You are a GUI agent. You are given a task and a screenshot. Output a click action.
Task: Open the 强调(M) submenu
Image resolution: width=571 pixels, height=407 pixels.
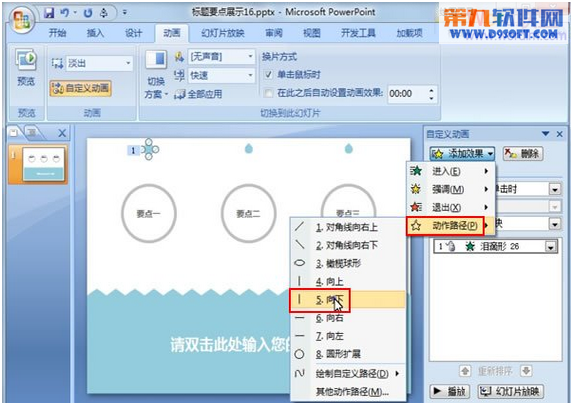pyautogui.click(x=450, y=189)
